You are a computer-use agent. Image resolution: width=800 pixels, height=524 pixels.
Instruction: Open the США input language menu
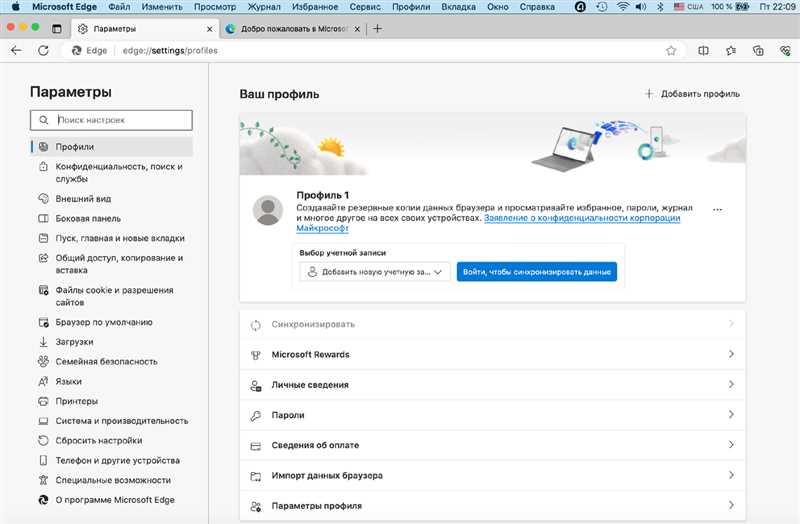[688, 7]
